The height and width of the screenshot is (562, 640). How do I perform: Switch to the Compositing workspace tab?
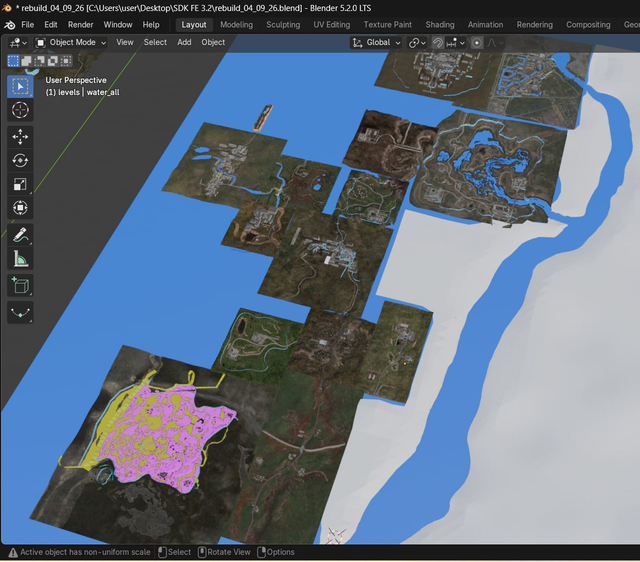pos(588,25)
